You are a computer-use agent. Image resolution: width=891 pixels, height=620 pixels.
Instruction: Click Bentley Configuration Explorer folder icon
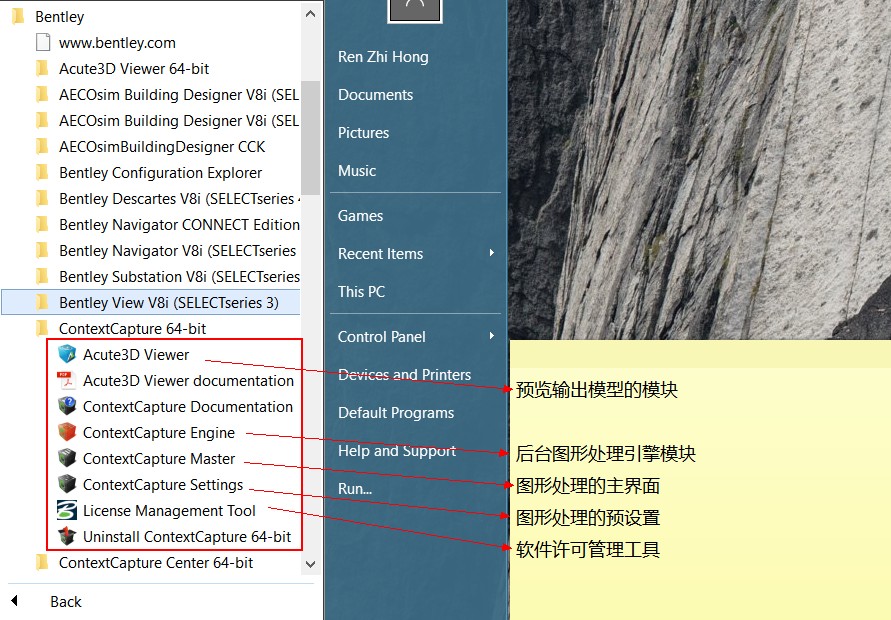click(x=42, y=173)
